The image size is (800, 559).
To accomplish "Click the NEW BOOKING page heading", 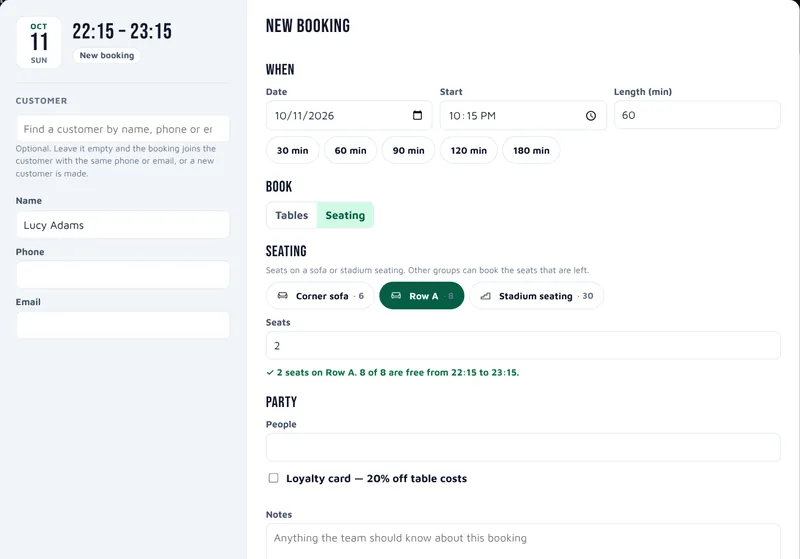I will [x=308, y=26].
